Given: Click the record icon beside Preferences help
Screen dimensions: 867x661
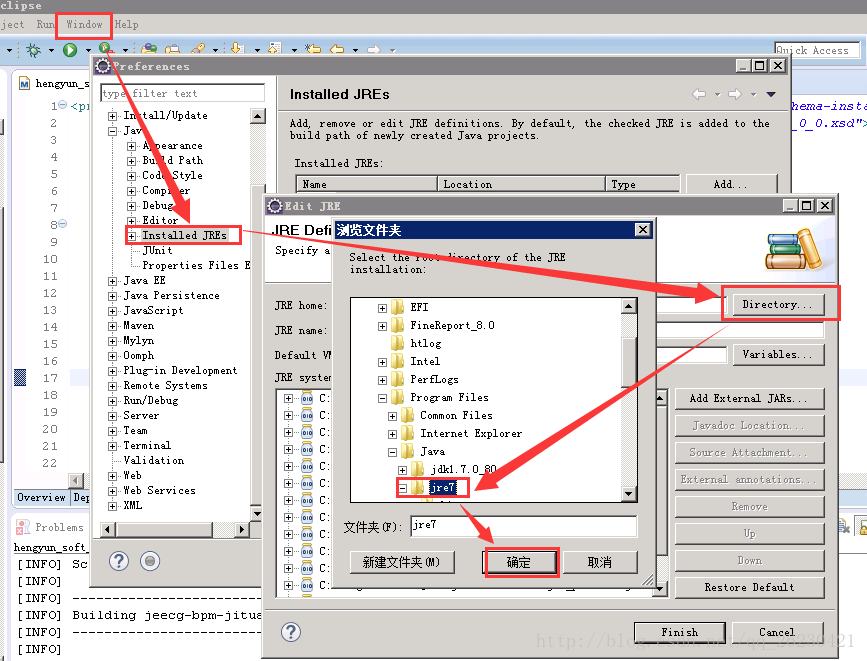Looking at the screenshot, I should click(x=150, y=561).
